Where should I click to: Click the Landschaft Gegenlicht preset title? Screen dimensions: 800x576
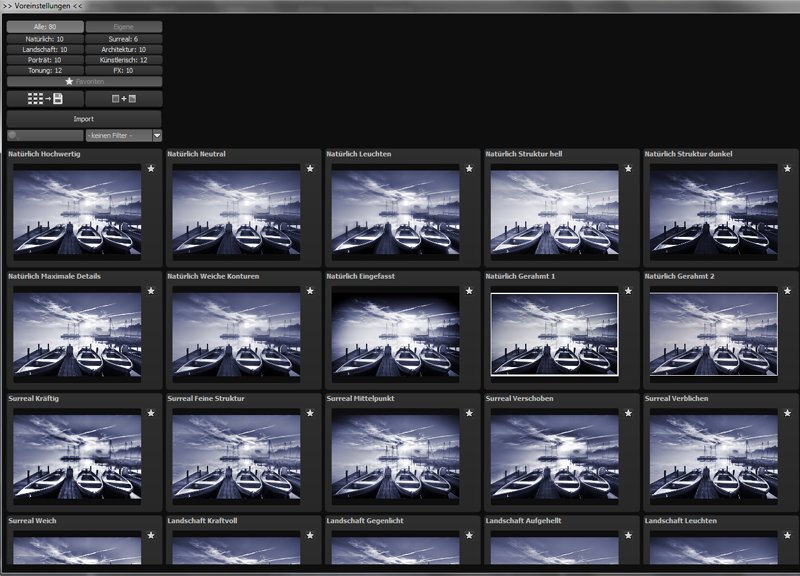(365, 521)
